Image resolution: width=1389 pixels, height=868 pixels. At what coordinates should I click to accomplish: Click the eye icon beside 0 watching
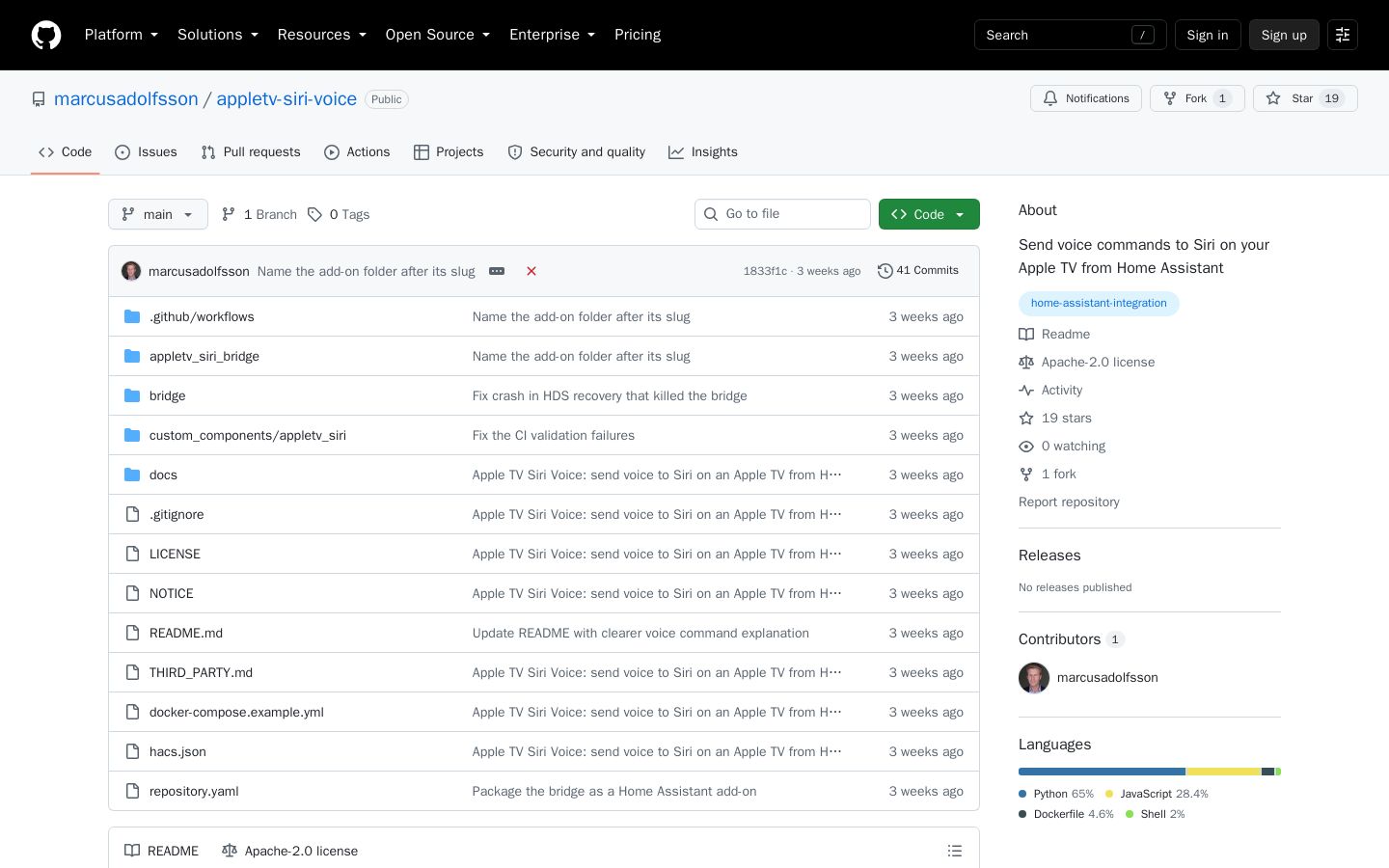coord(1026,447)
